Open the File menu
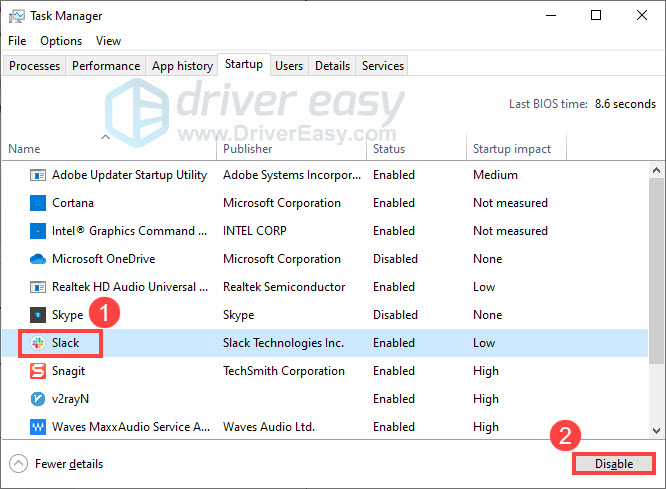 [x=17, y=41]
